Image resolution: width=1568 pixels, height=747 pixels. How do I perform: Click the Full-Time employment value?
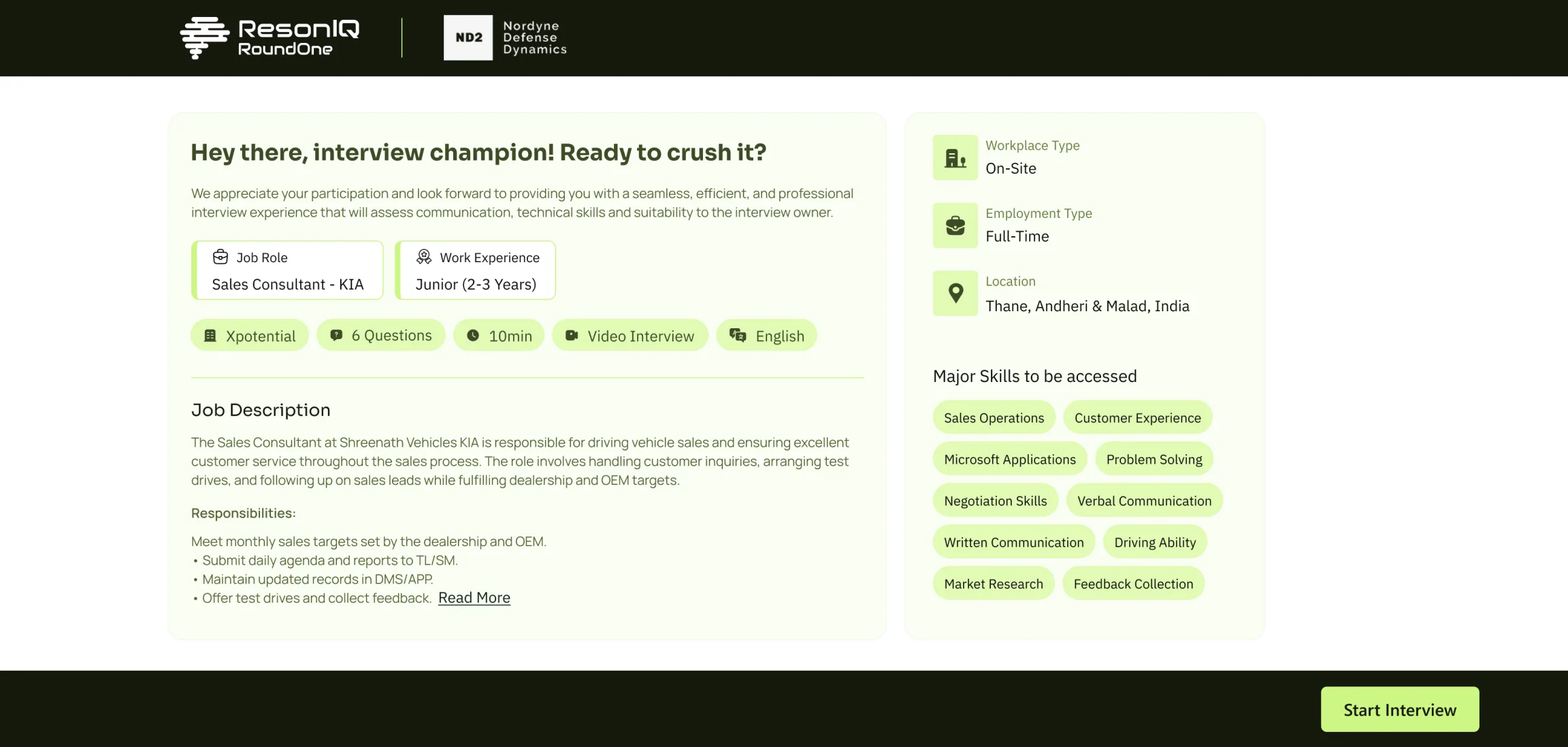point(1017,236)
